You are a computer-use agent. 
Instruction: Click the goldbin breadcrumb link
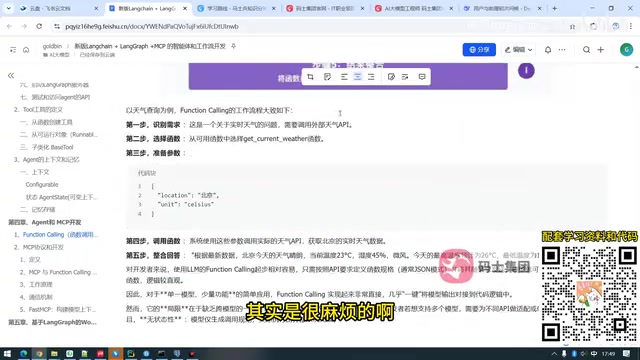click(52, 46)
